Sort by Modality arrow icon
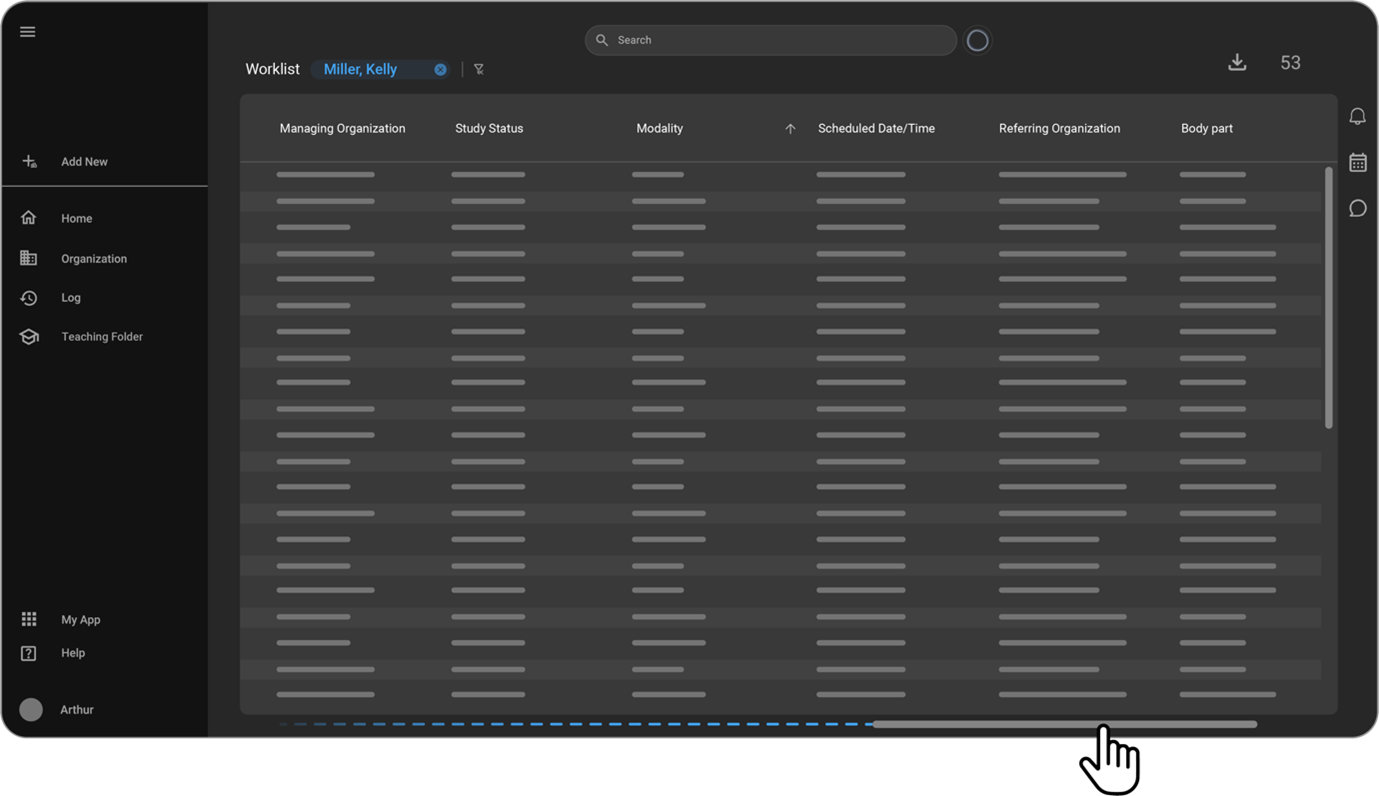The width and height of the screenshot is (1379, 796). [x=790, y=128]
